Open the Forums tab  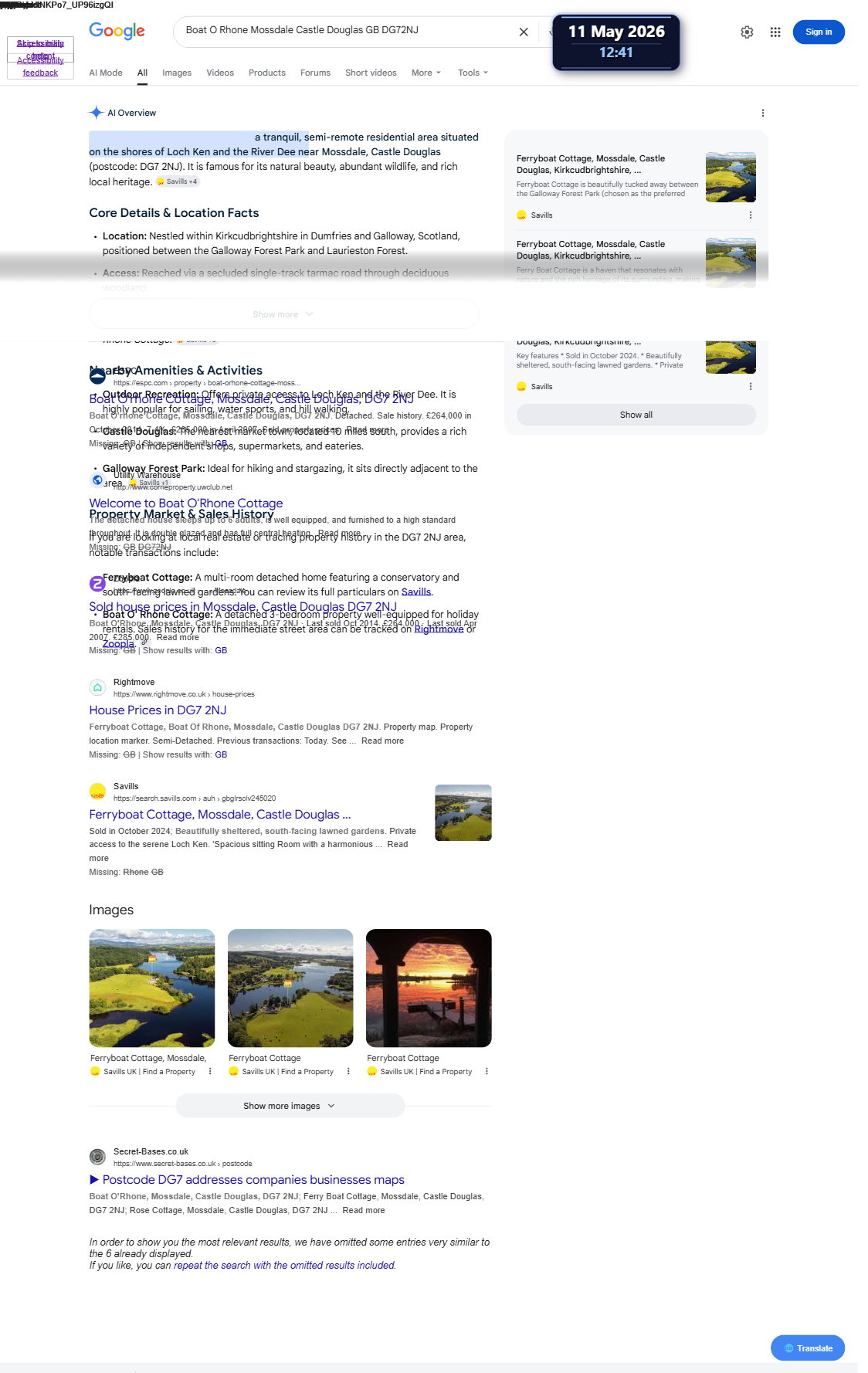click(315, 73)
